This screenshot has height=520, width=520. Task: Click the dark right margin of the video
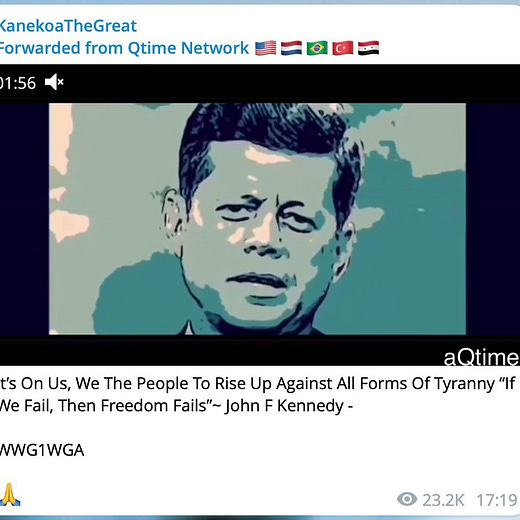click(493, 219)
